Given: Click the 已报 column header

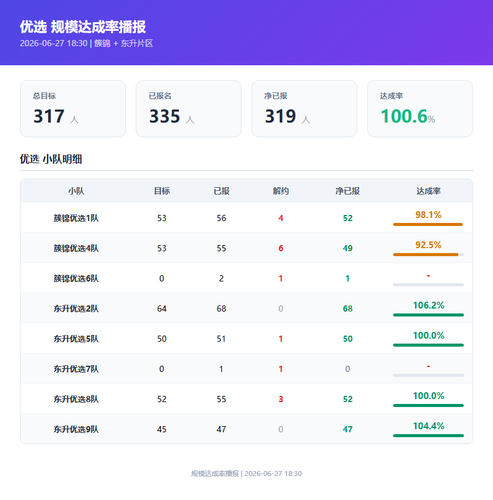Looking at the screenshot, I should 221,191.
